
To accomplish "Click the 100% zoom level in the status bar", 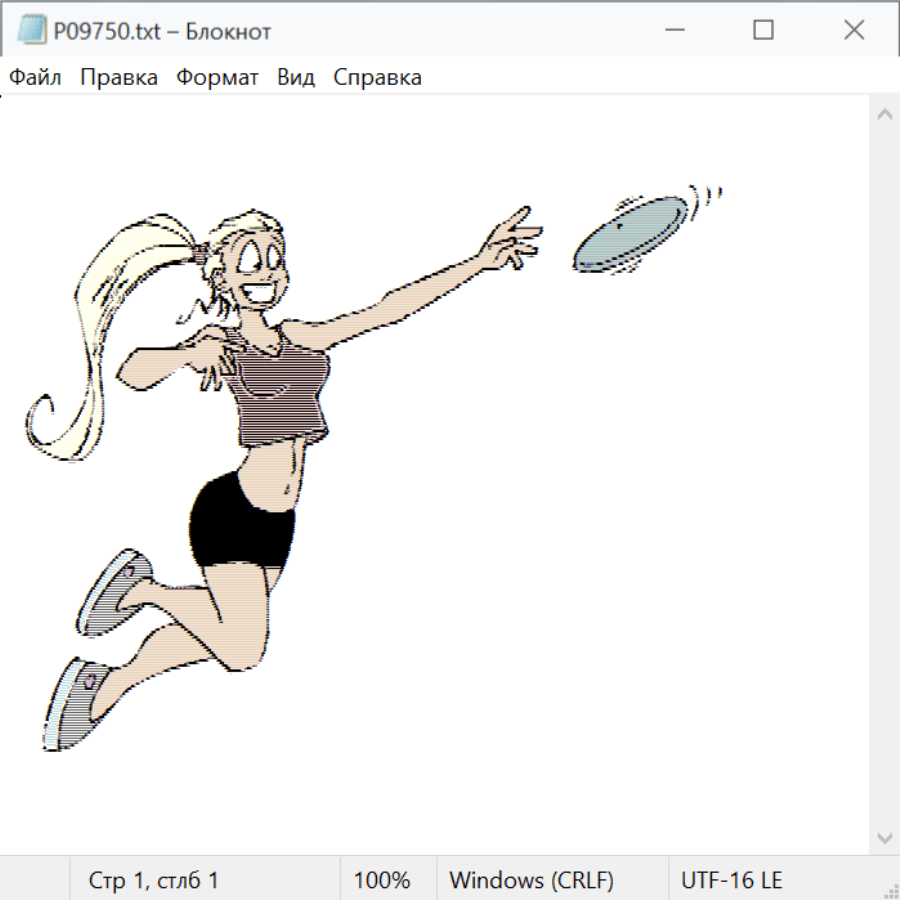I will tap(382, 881).
